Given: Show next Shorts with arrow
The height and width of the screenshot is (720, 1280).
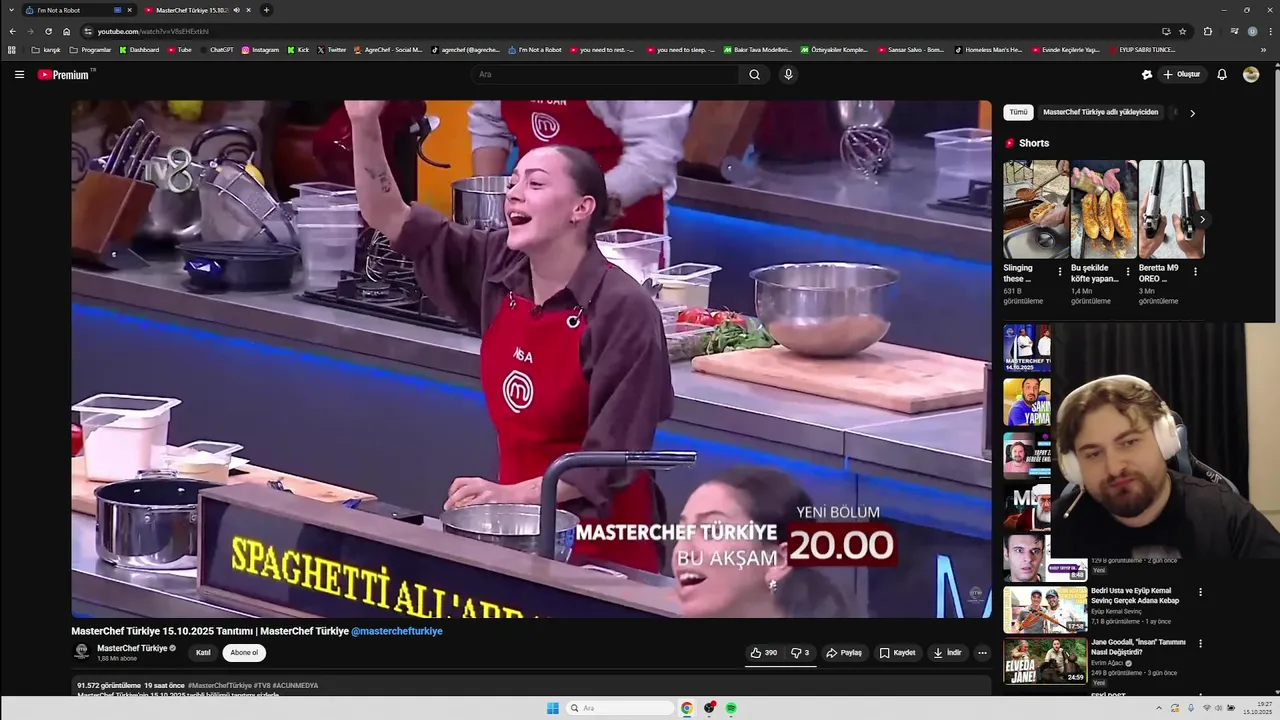Looking at the screenshot, I should tap(1202, 219).
